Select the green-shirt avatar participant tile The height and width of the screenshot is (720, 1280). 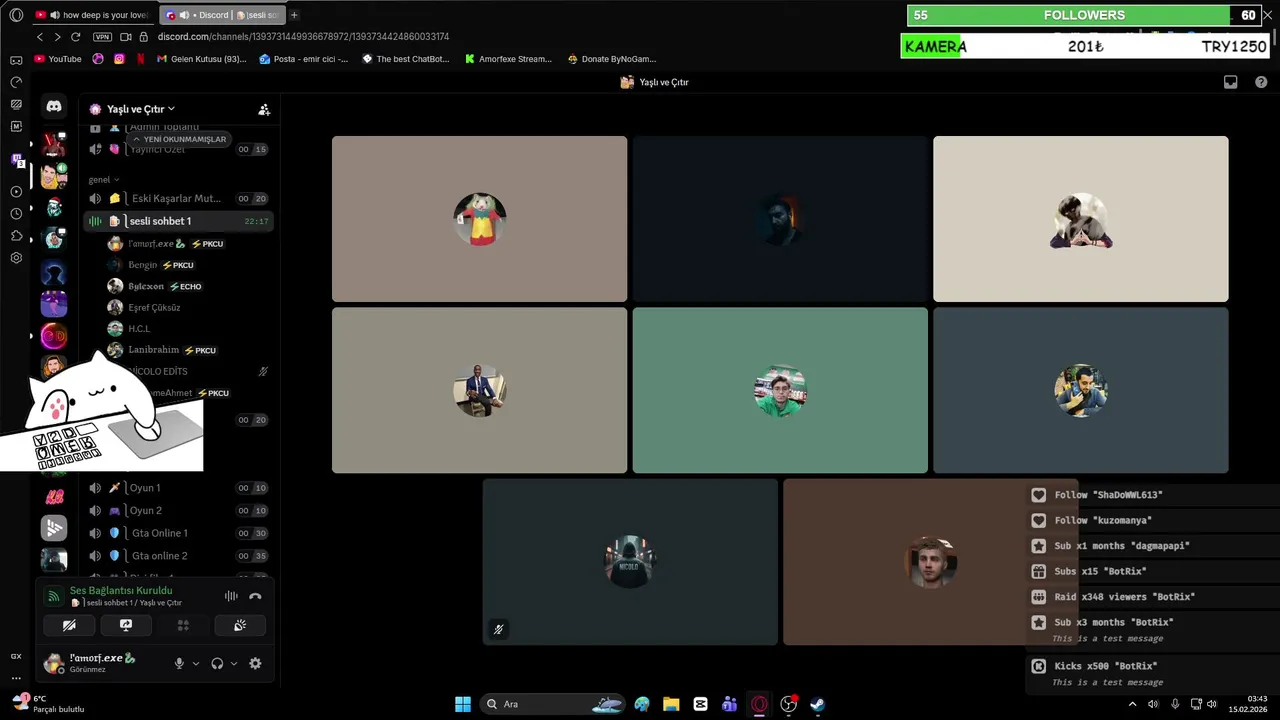(x=780, y=390)
